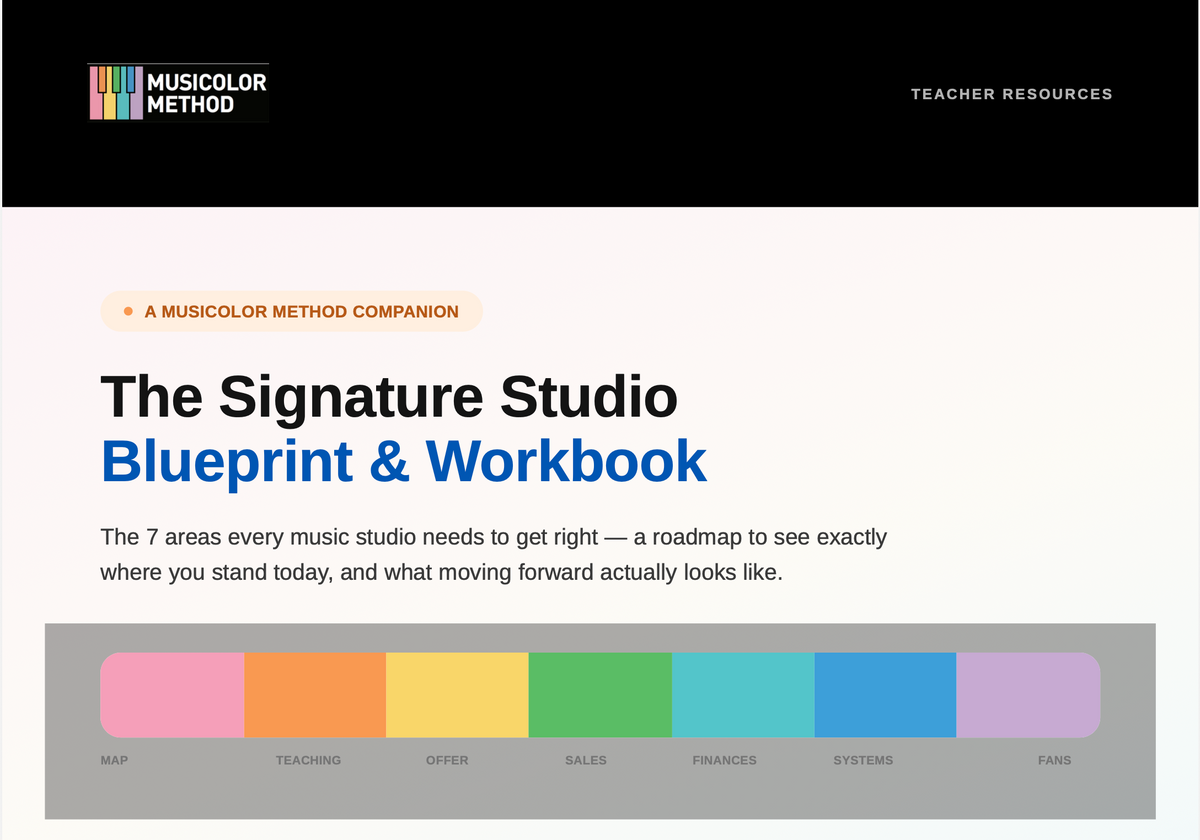
Task: Open the Teacher Resources link
Action: pos(1012,94)
